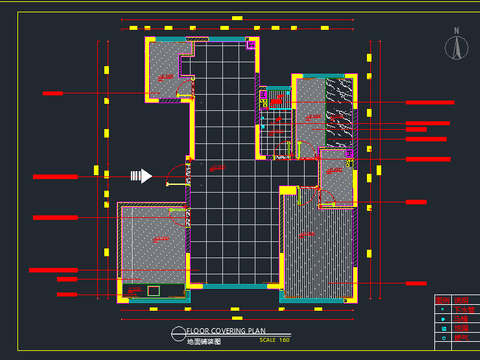Select the small-tile bathroom floor area
Screen dimensions: 480x360
tap(275, 133)
